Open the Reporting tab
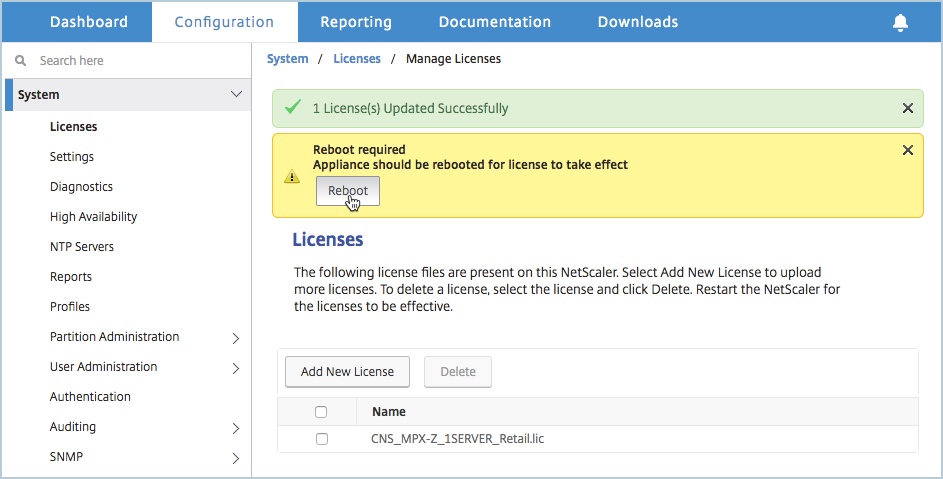Image resolution: width=943 pixels, height=479 pixels. (x=356, y=22)
